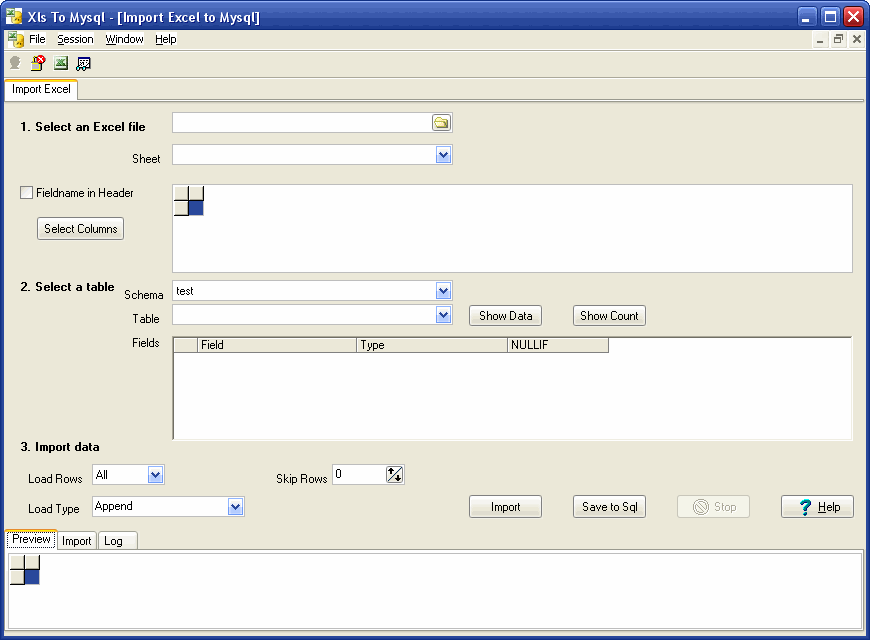This screenshot has height=640, width=870.
Task: Click the Type column header
Action: tap(432, 345)
